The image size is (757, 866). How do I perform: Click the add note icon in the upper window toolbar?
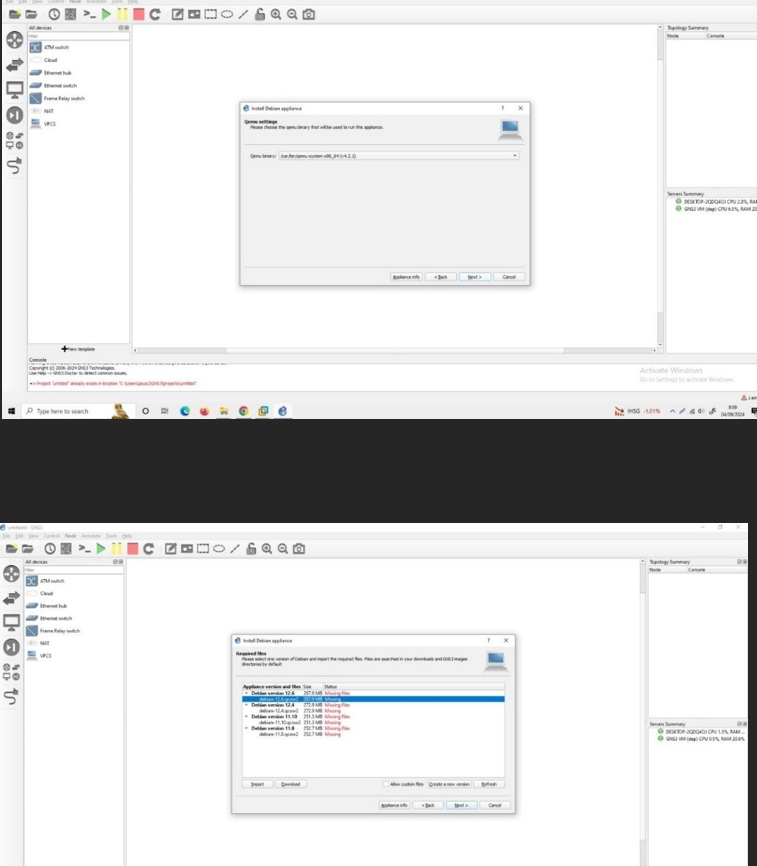click(x=177, y=14)
